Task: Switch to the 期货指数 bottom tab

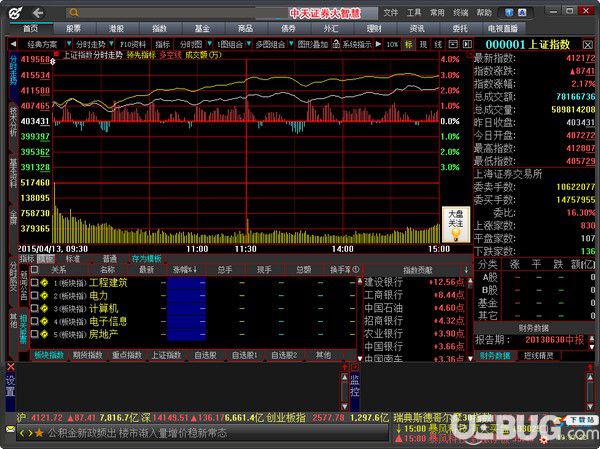Action: pyautogui.click(x=88, y=355)
